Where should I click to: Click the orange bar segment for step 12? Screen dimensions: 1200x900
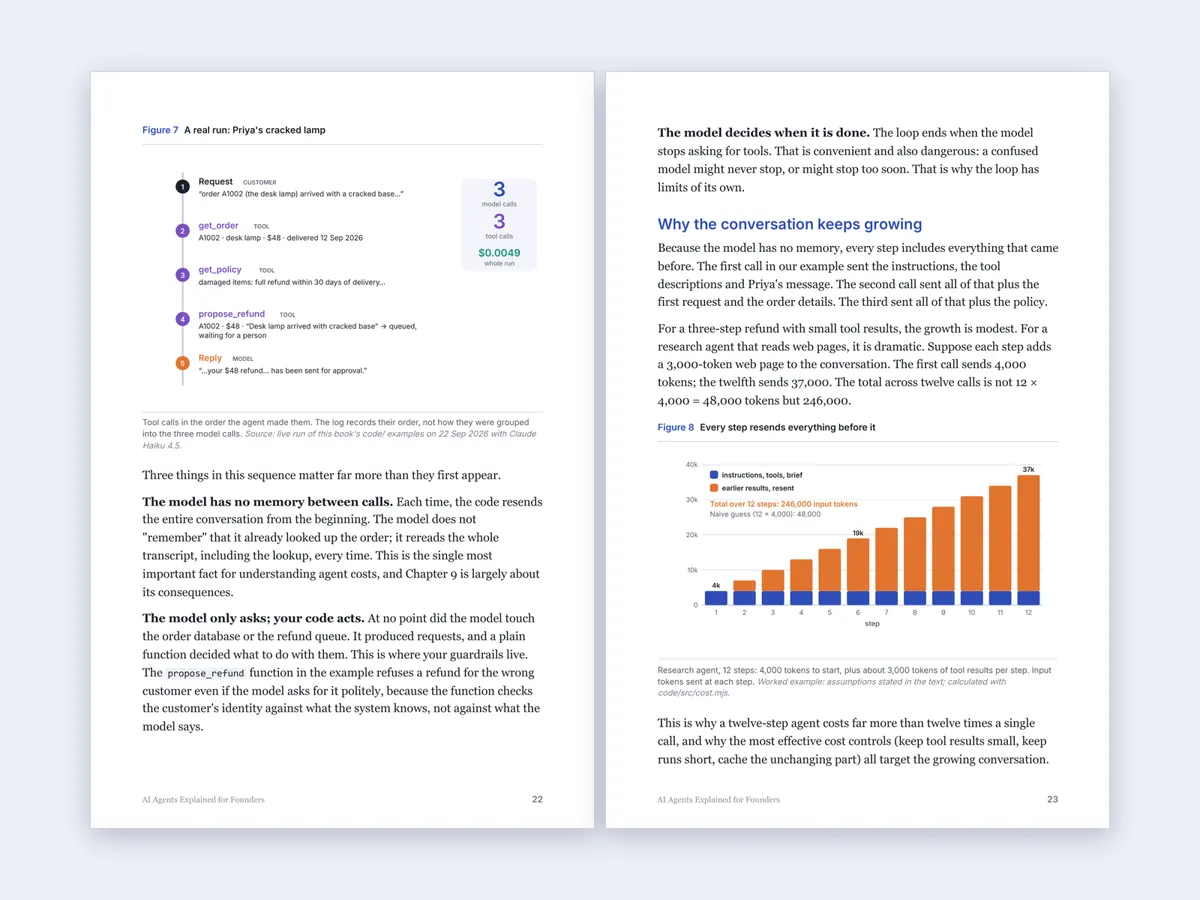(1028, 533)
